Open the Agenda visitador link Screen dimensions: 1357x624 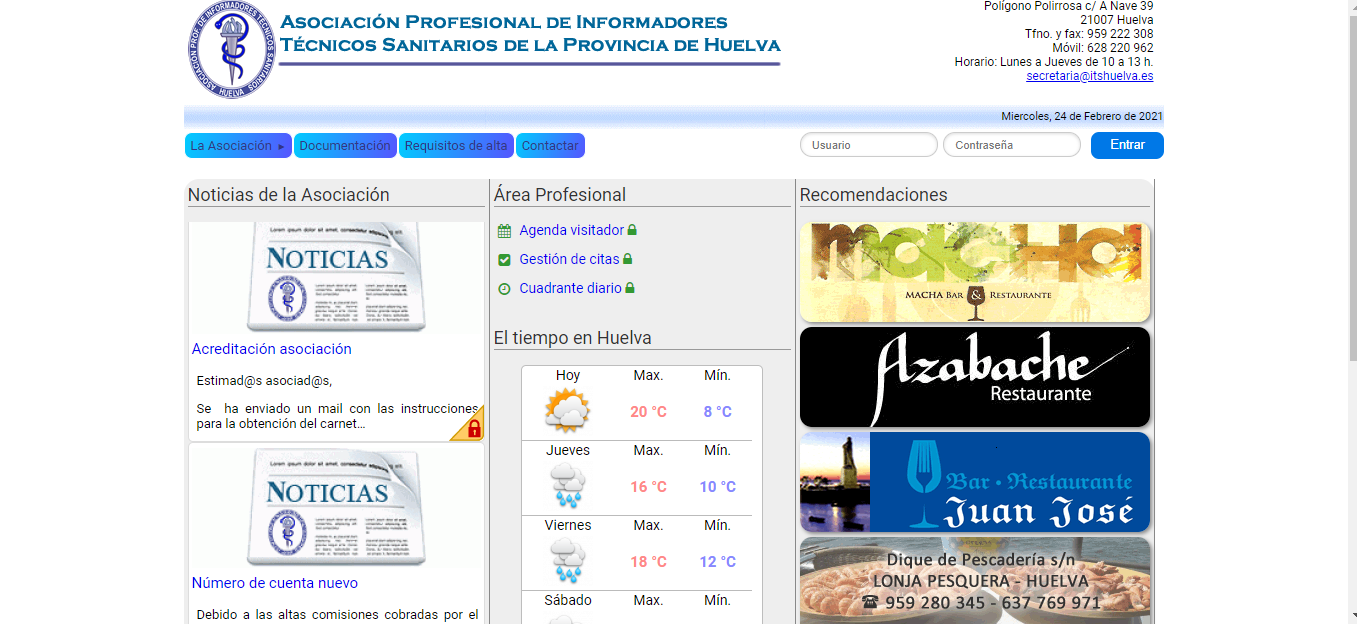point(571,230)
